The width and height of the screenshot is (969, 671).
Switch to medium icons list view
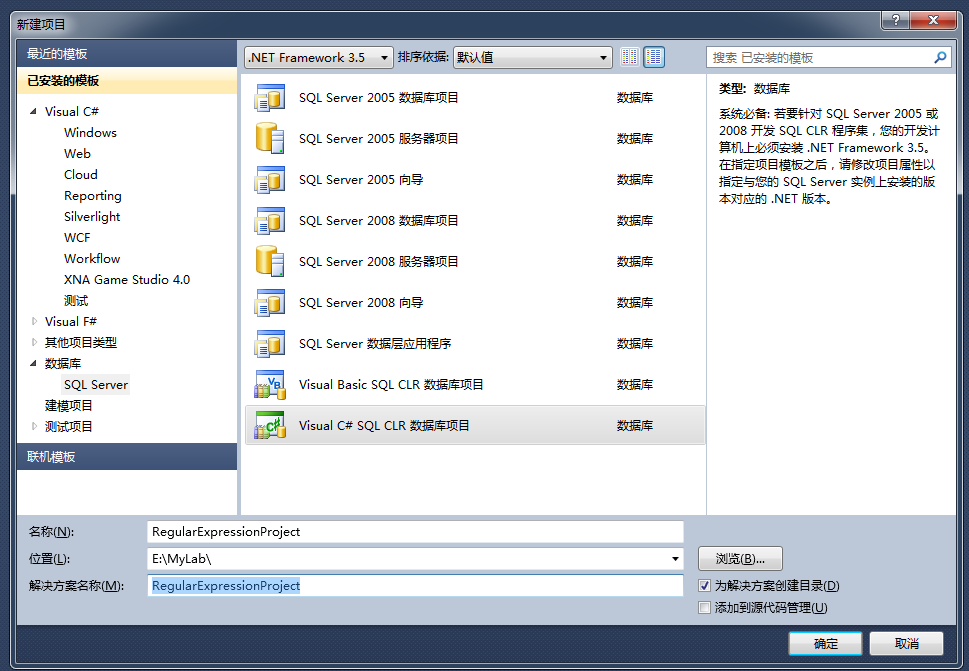click(654, 57)
